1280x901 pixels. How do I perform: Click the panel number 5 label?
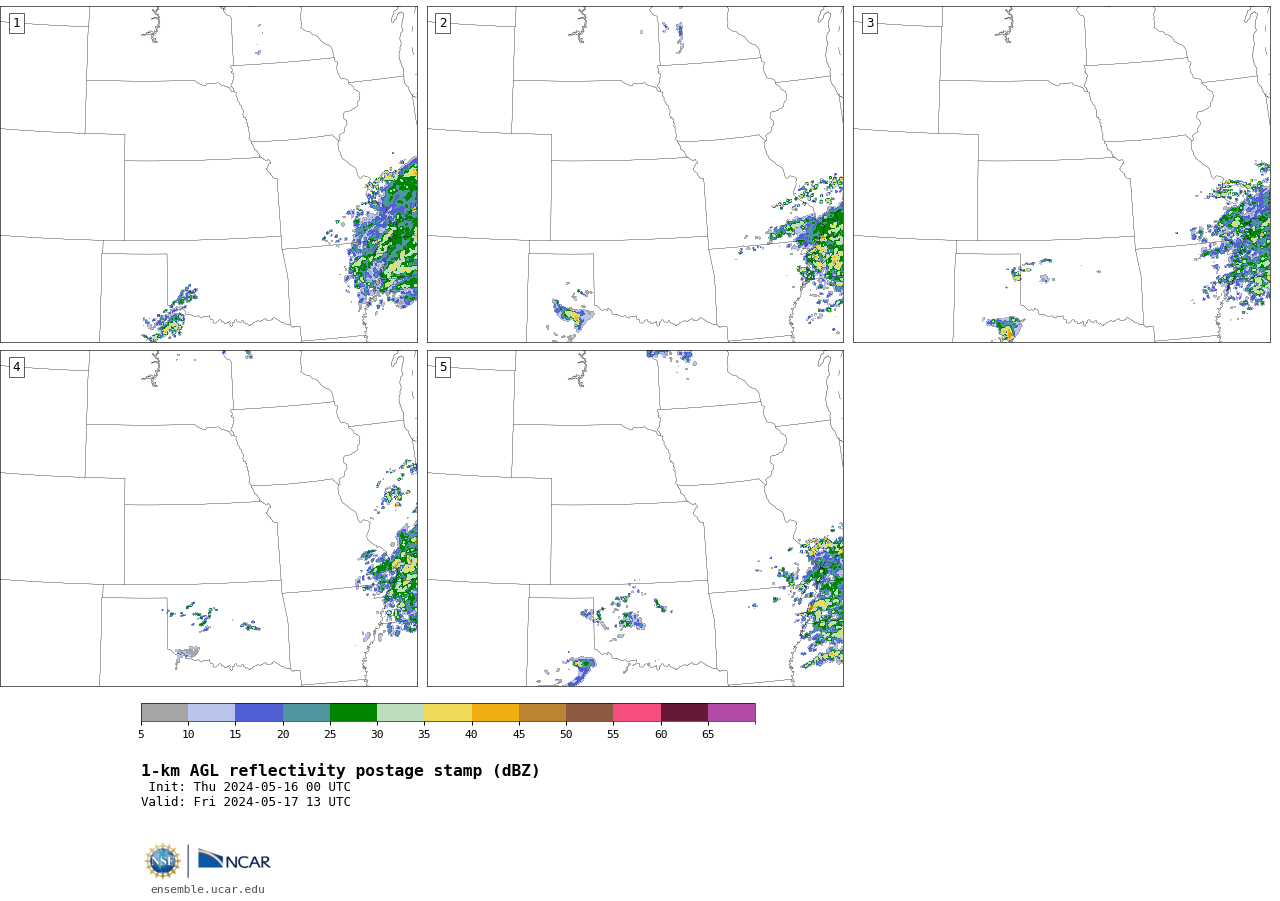coord(443,367)
